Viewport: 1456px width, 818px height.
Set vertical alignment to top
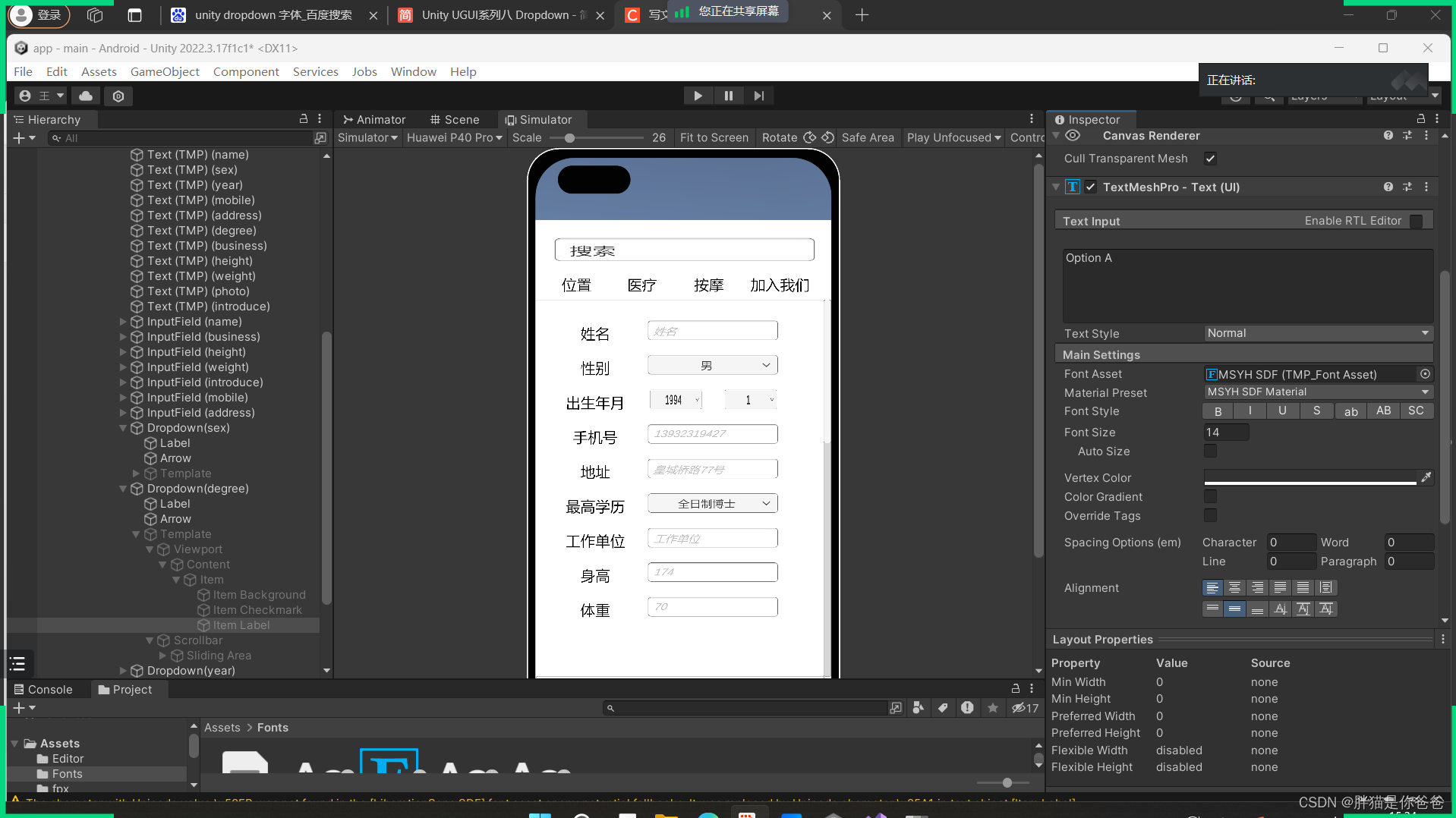point(1212,609)
